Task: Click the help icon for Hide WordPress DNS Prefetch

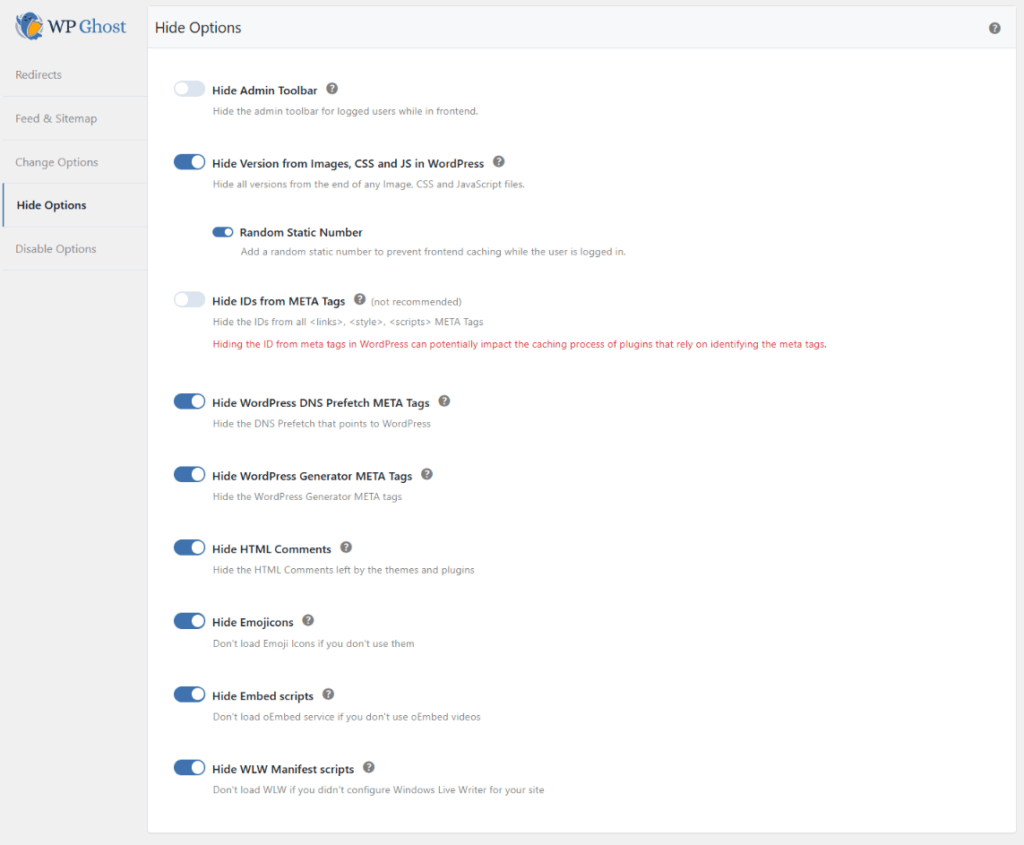Action: point(444,401)
